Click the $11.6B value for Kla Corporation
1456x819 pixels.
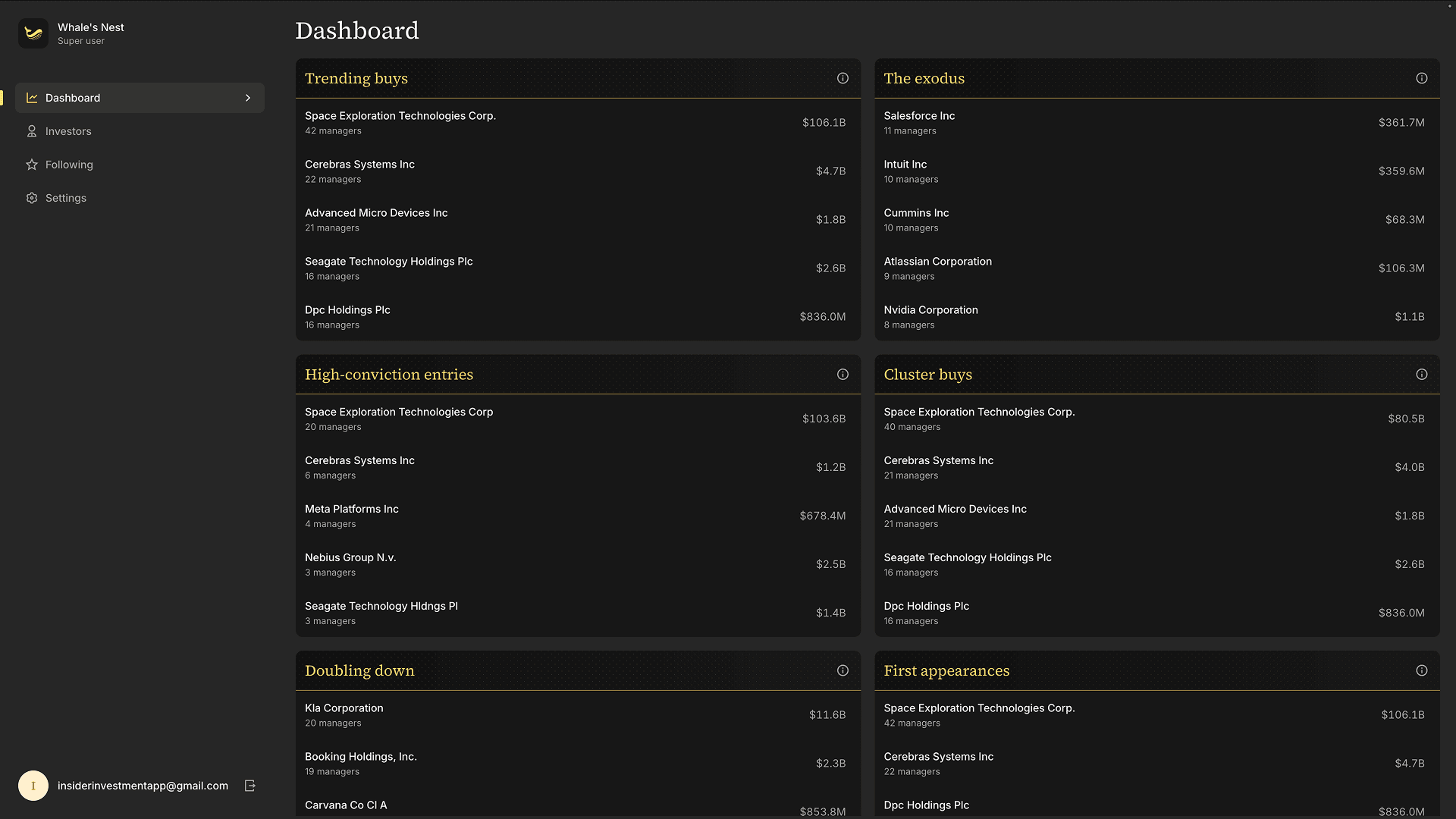tap(827, 715)
